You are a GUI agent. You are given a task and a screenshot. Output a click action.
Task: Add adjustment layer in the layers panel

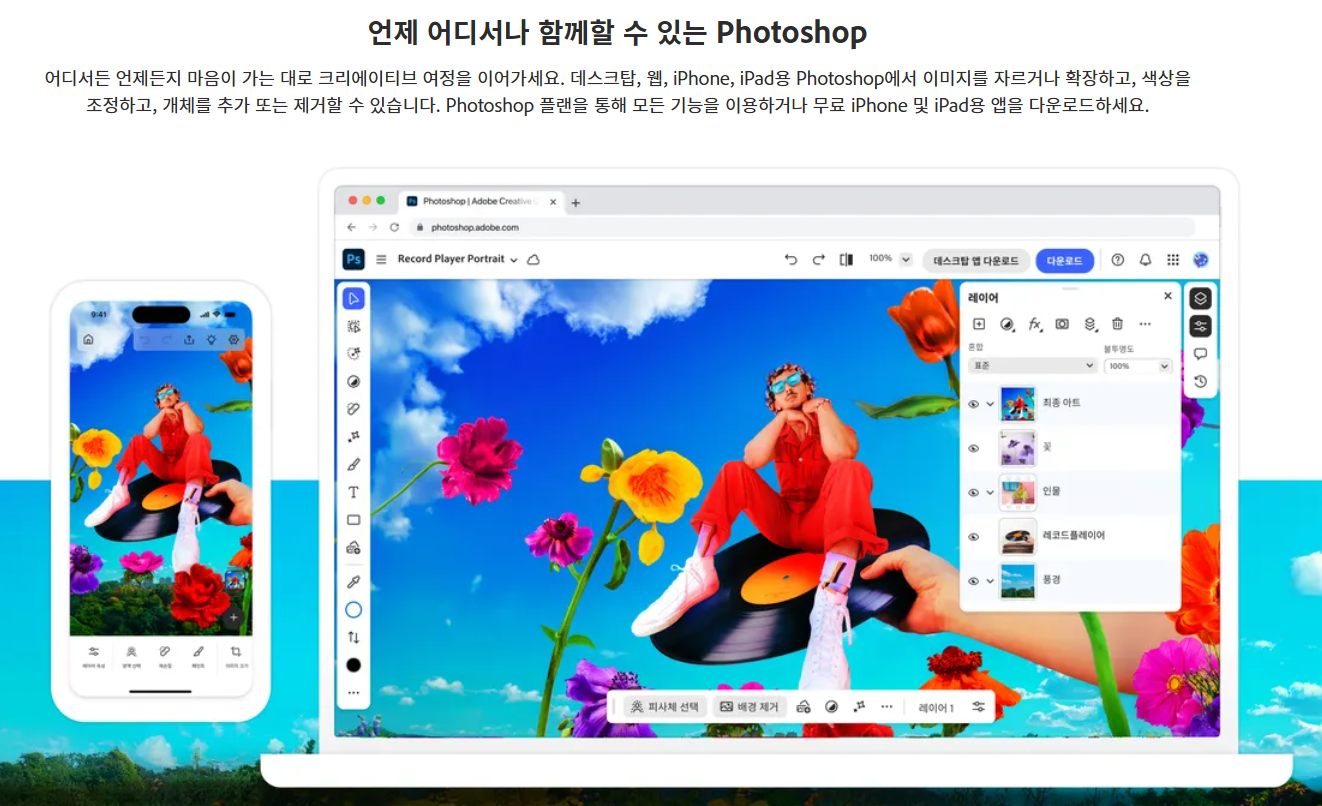(1007, 324)
